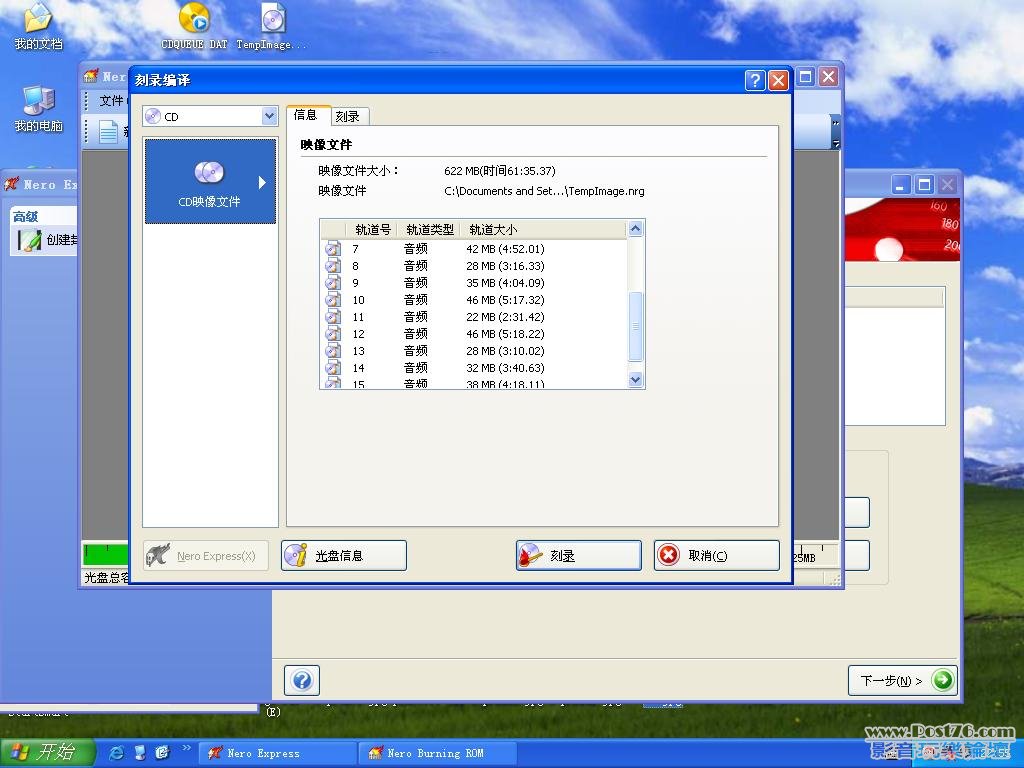Select track 8 audio icon

[333, 266]
